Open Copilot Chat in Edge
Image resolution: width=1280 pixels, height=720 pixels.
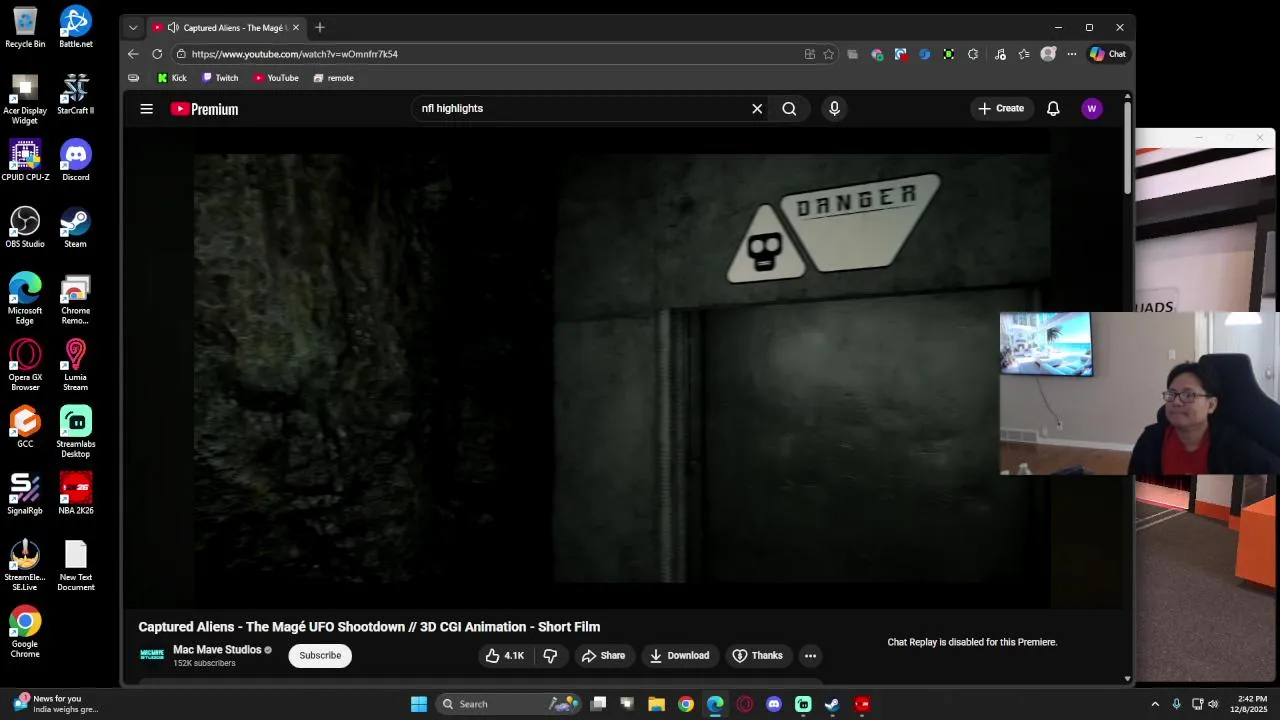point(1107,54)
